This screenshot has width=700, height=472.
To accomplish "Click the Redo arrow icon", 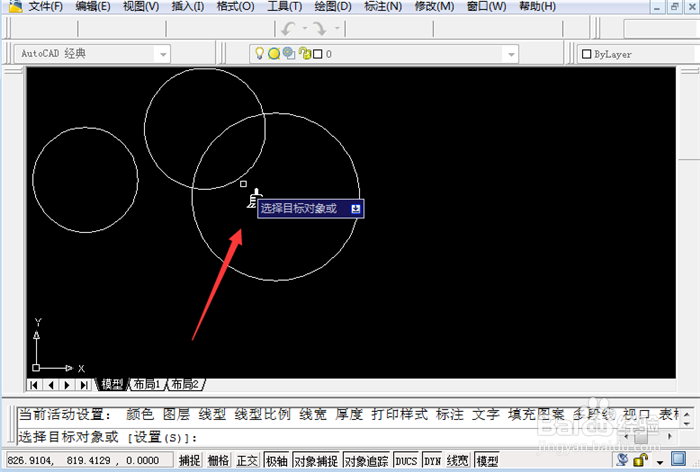I will point(320,29).
